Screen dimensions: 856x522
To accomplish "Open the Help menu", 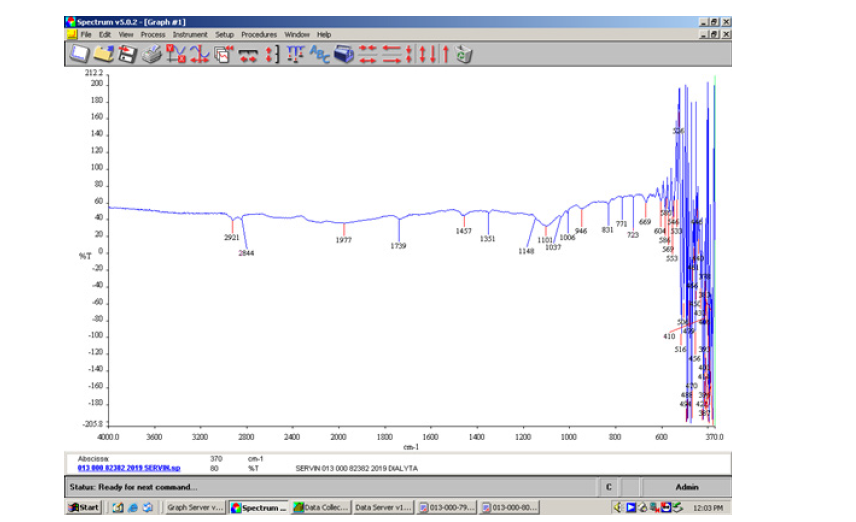I will click(324, 34).
